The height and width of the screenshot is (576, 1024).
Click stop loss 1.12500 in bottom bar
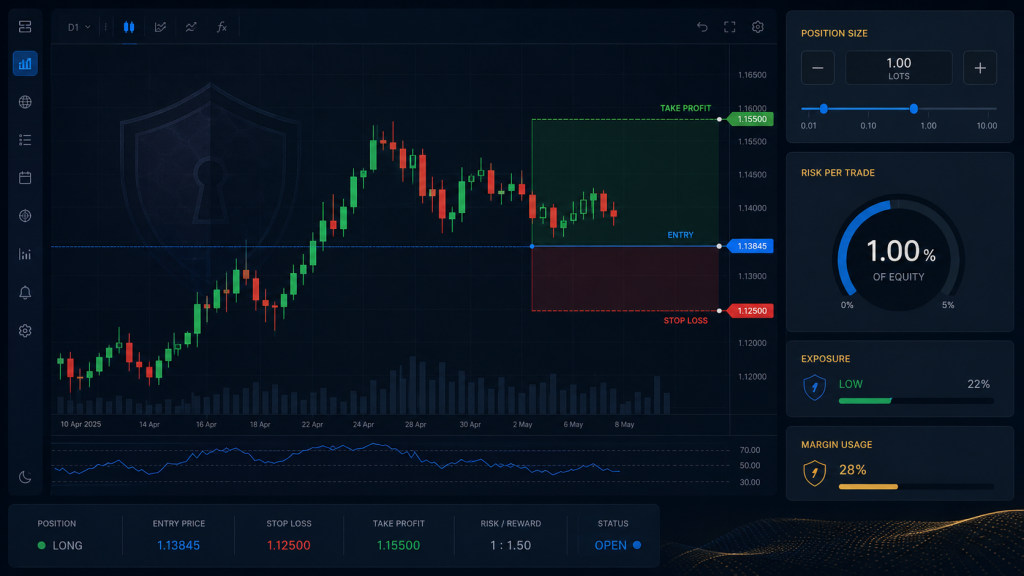click(289, 545)
